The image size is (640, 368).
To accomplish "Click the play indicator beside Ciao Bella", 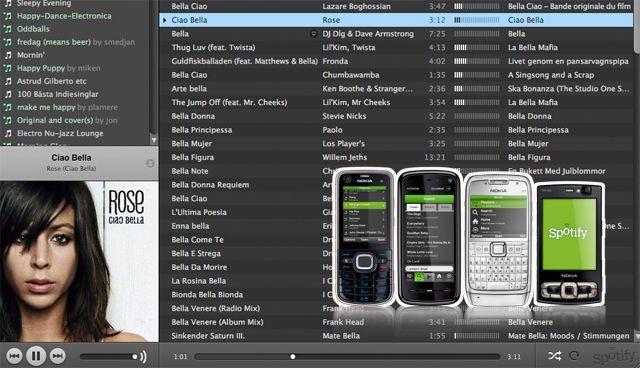I will (x=164, y=20).
